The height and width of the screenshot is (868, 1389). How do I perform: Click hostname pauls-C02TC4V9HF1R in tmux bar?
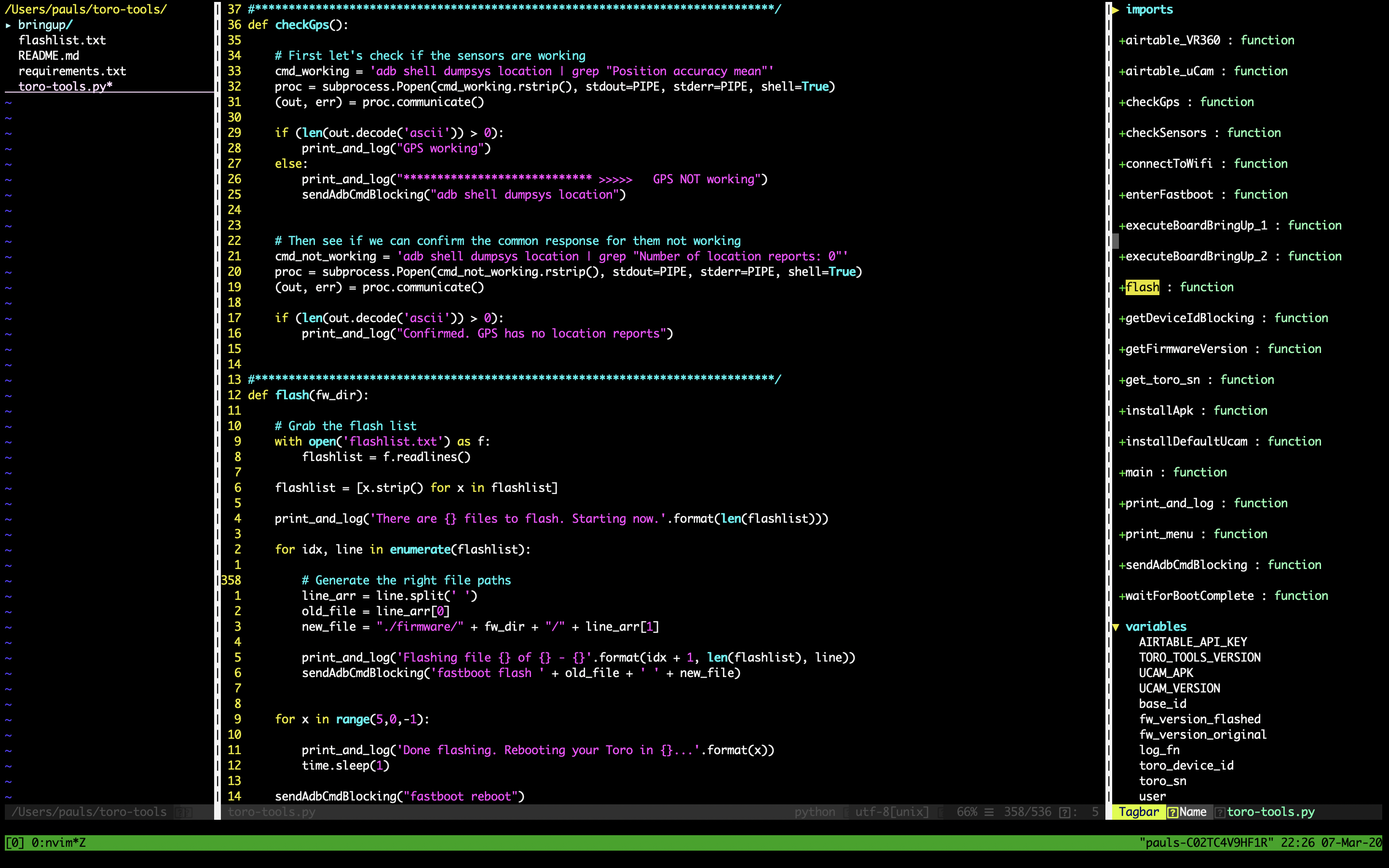coord(1207,843)
